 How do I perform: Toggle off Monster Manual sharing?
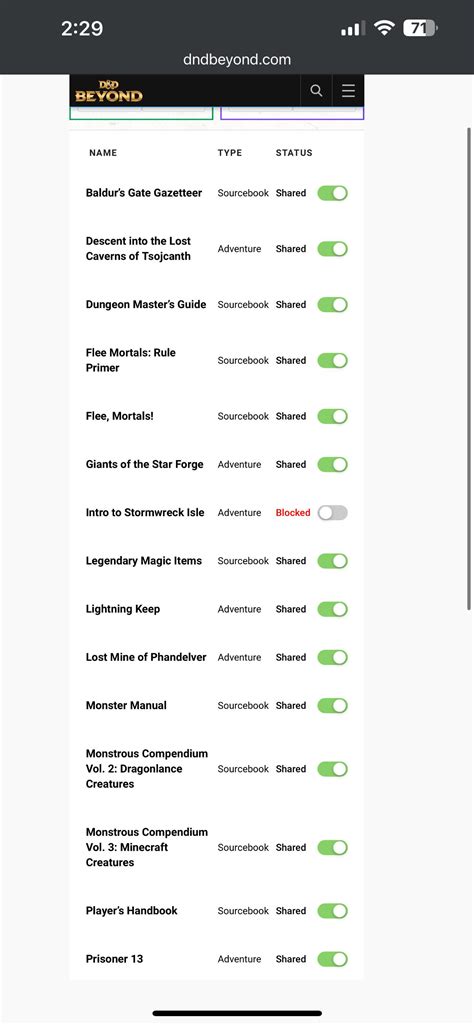[332, 705]
